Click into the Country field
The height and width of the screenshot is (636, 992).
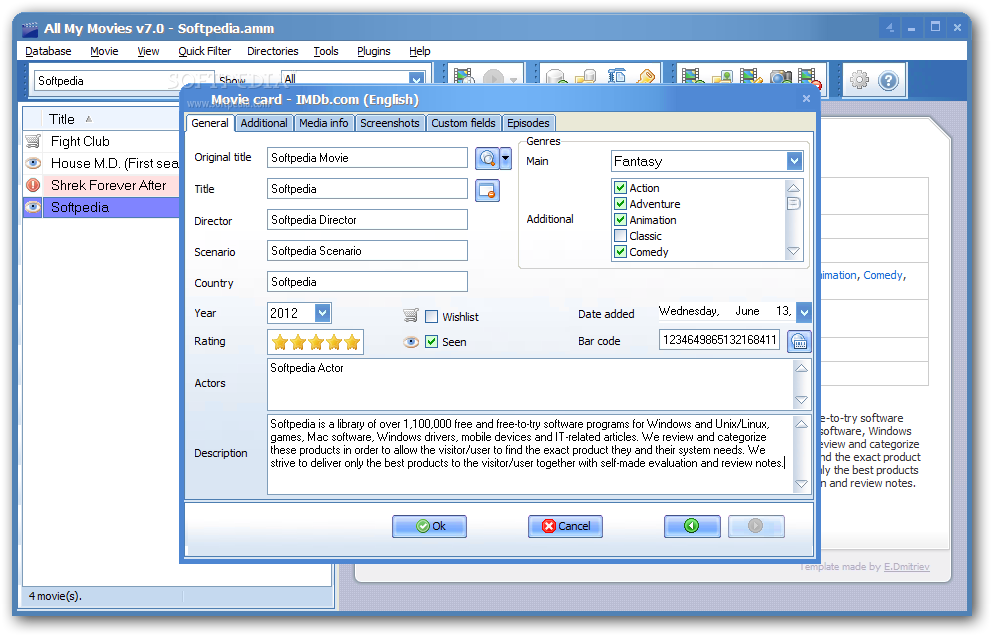[x=368, y=282]
